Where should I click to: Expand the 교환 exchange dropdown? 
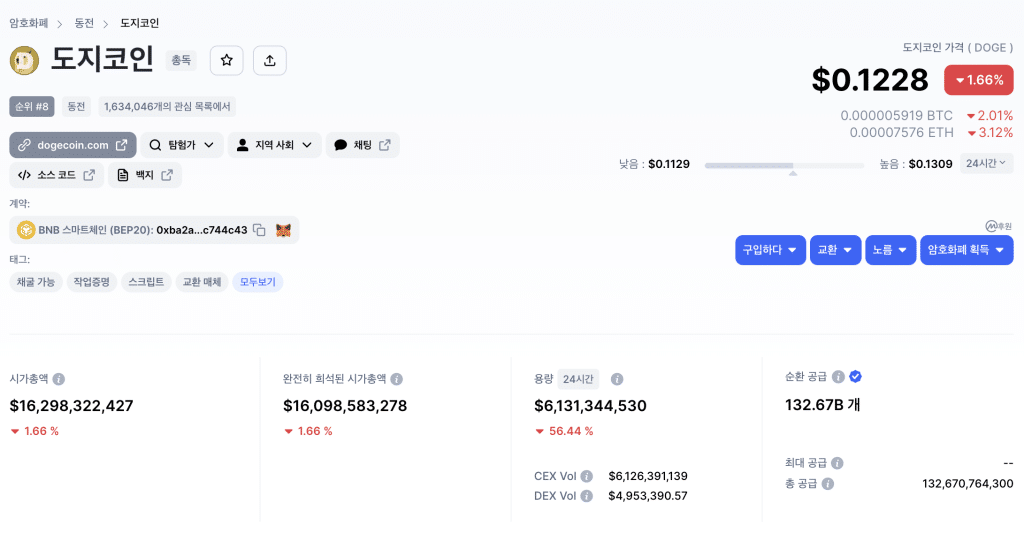click(x=835, y=250)
